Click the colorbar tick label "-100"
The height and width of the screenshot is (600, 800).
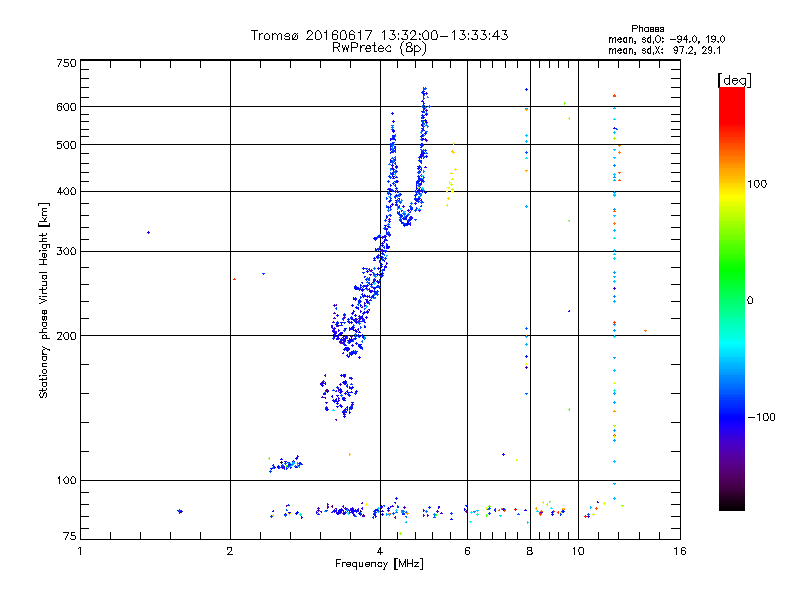click(x=761, y=417)
